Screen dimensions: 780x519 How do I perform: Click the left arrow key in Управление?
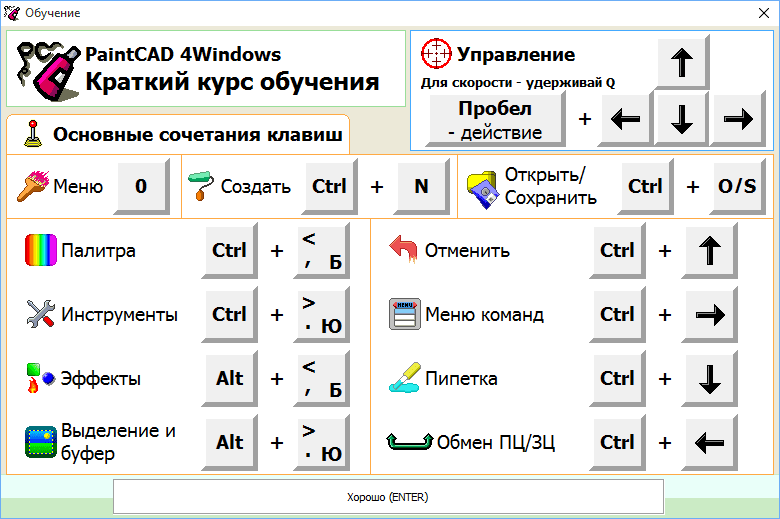[625, 119]
